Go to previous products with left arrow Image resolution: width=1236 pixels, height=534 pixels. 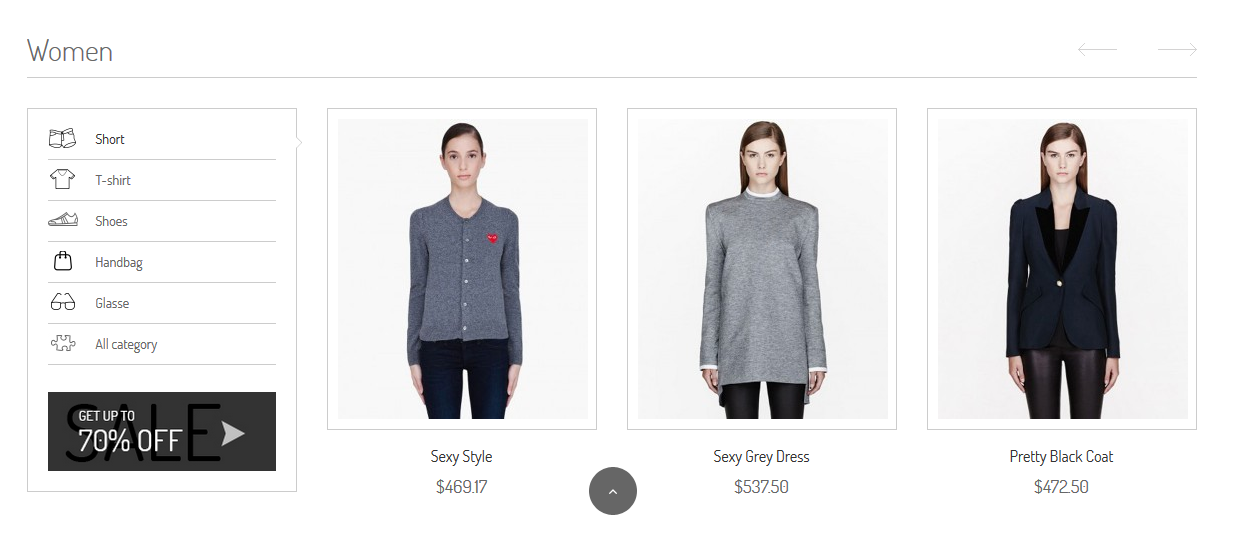click(x=1097, y=50)
